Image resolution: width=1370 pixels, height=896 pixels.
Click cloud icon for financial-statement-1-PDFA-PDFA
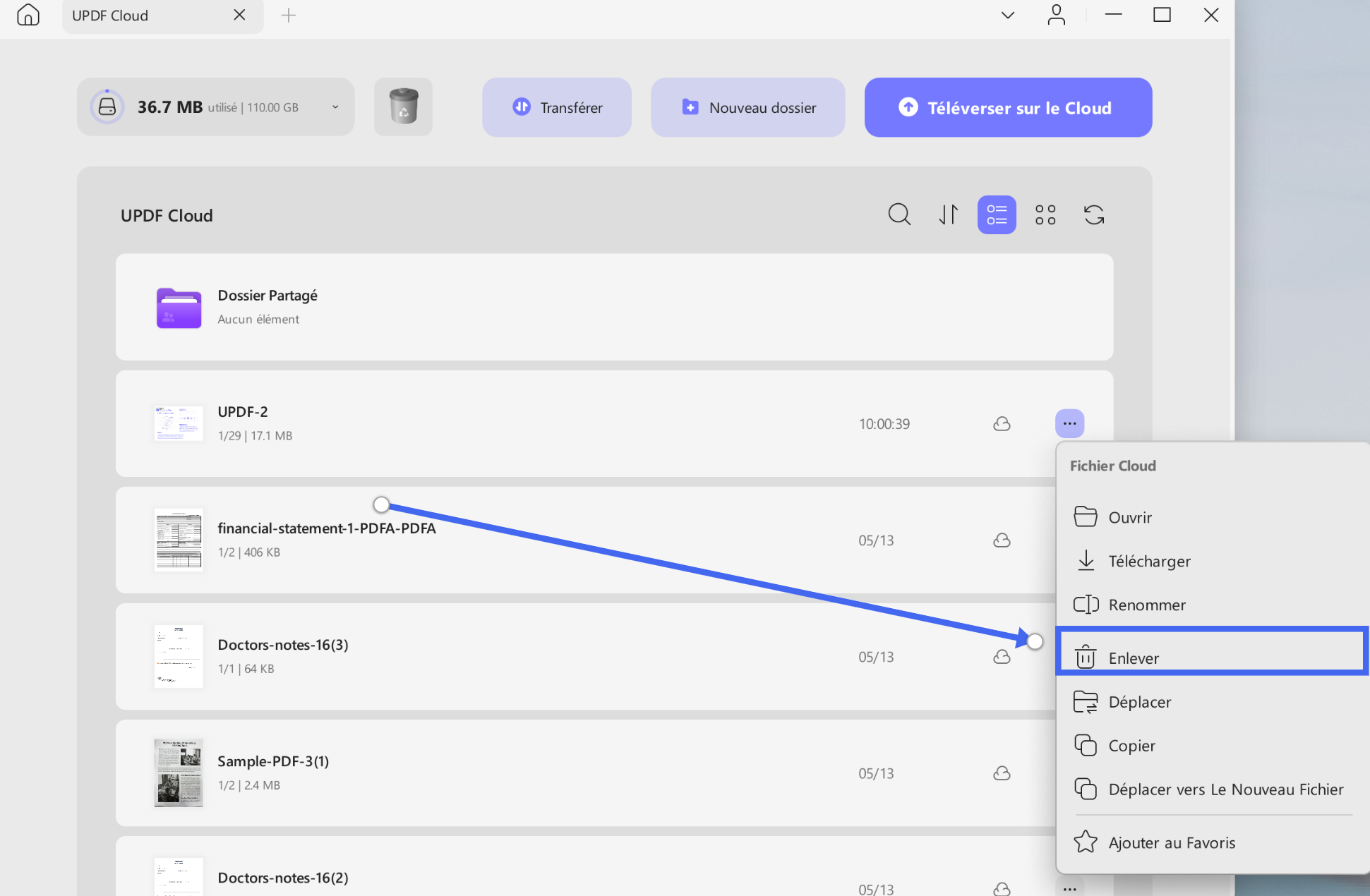coord(1002,540)
